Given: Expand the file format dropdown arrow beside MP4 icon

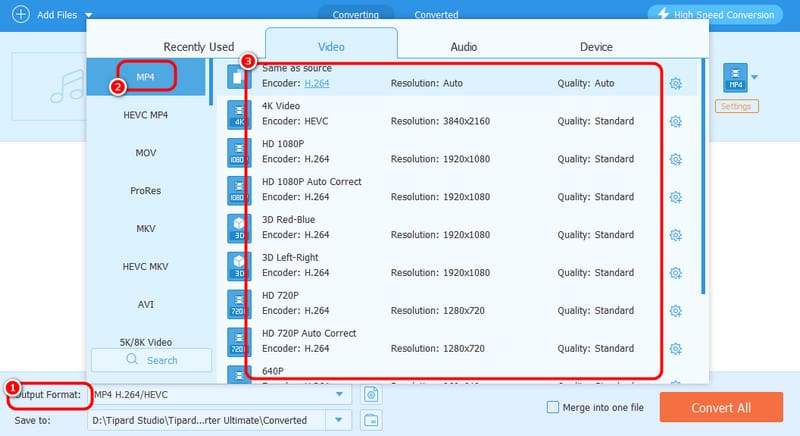Looking at the screenshot, I should click(755, 77).
